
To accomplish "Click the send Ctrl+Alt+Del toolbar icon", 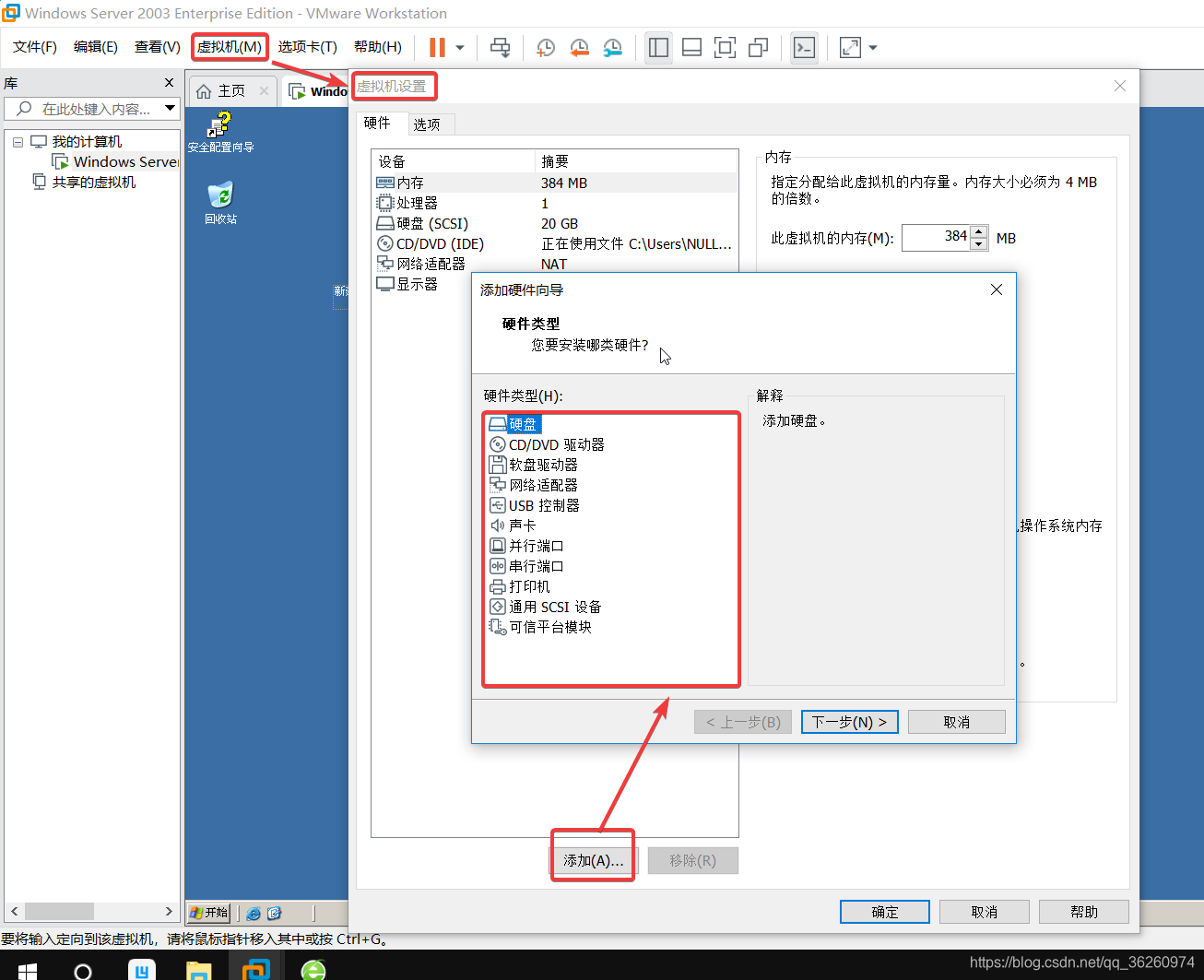I will pos(500,47).
